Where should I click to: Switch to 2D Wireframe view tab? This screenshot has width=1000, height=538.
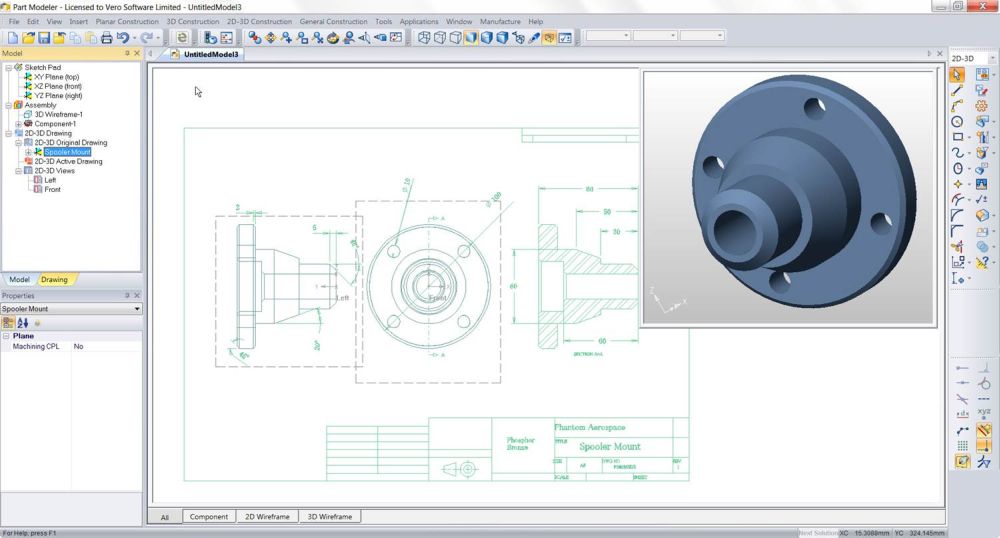267,516
